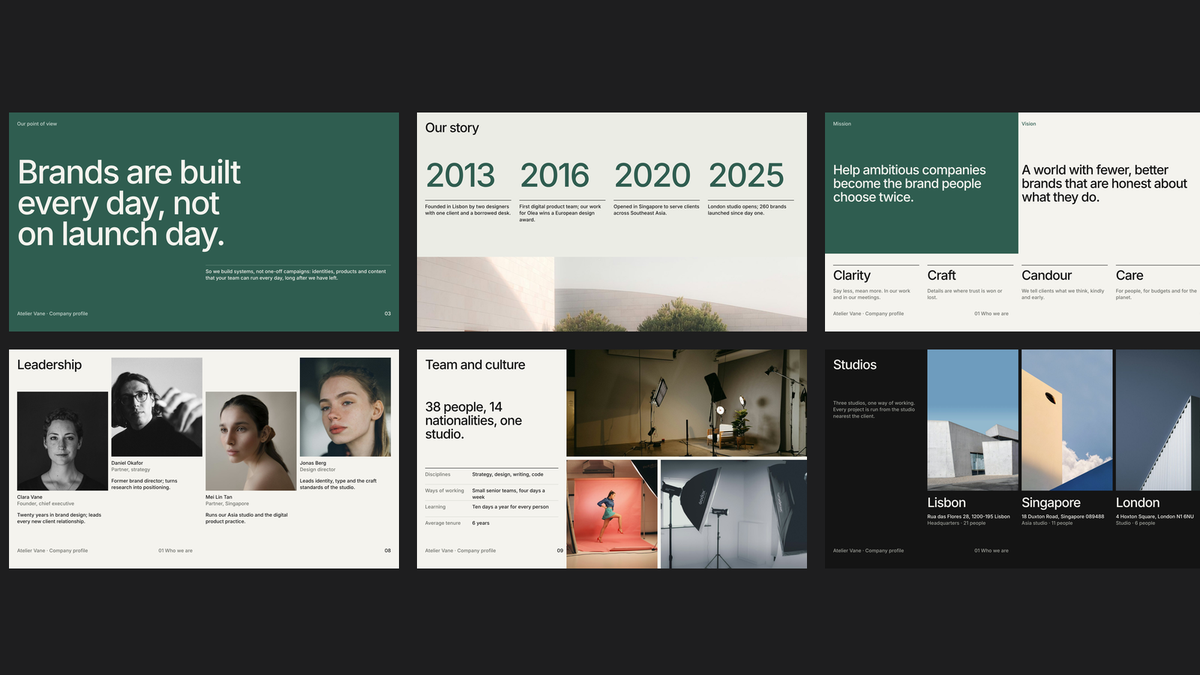Select Jonas Berg's portrait photo
This screenshot has height=675, width=1200.
pos(345,407)
